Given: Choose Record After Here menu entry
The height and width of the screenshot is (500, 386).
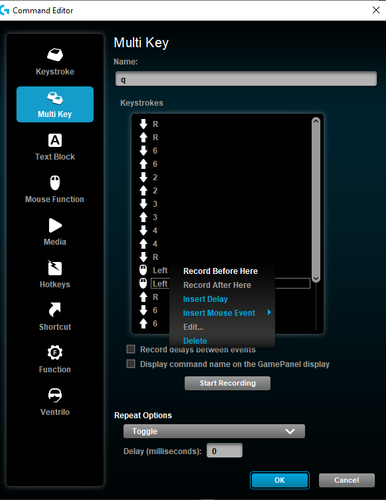Looking at the screenshot, I should click(217, 285).
